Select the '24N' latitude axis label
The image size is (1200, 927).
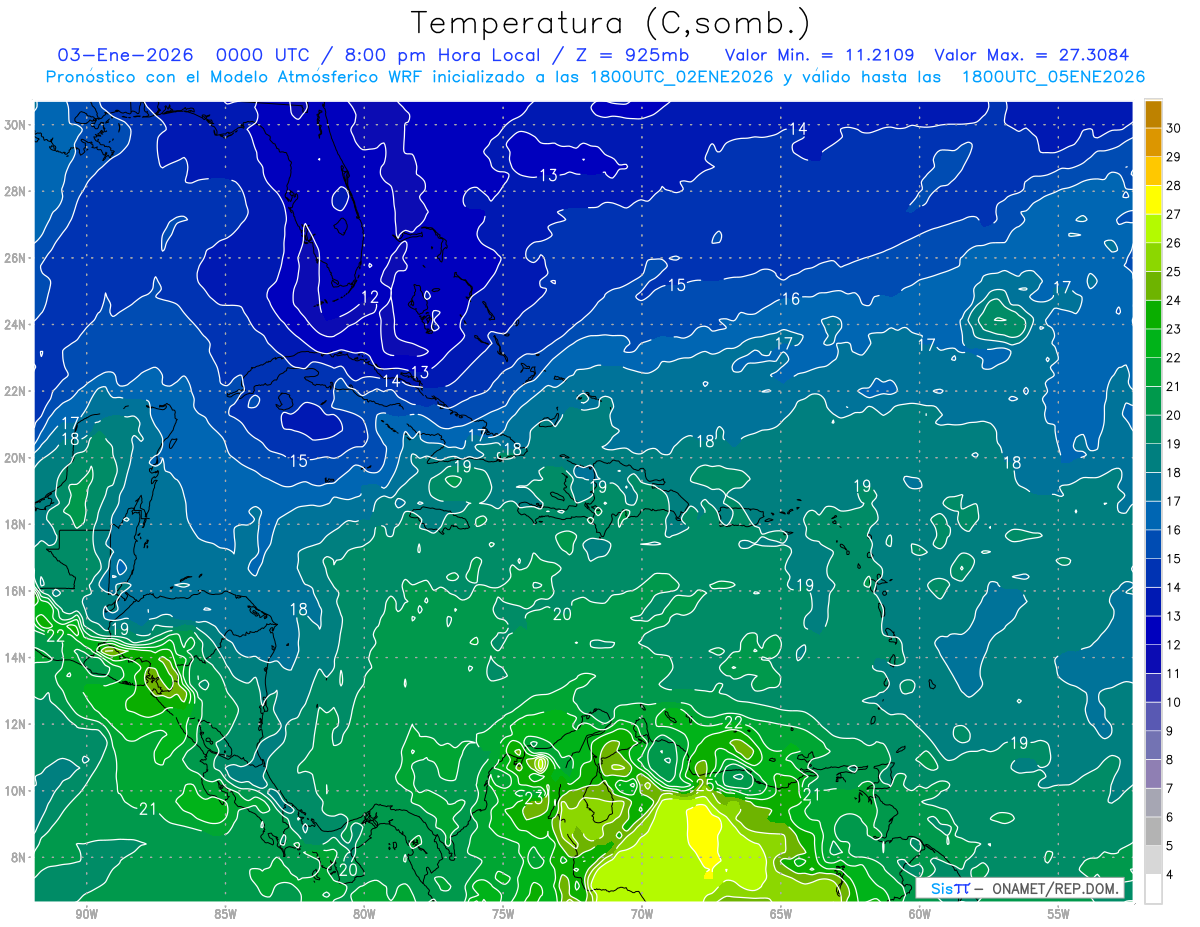[16, 324]
